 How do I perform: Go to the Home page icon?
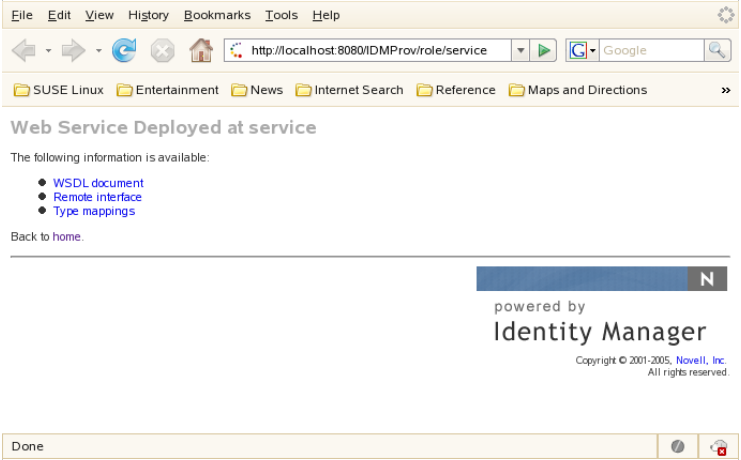(x=201, y=50)
